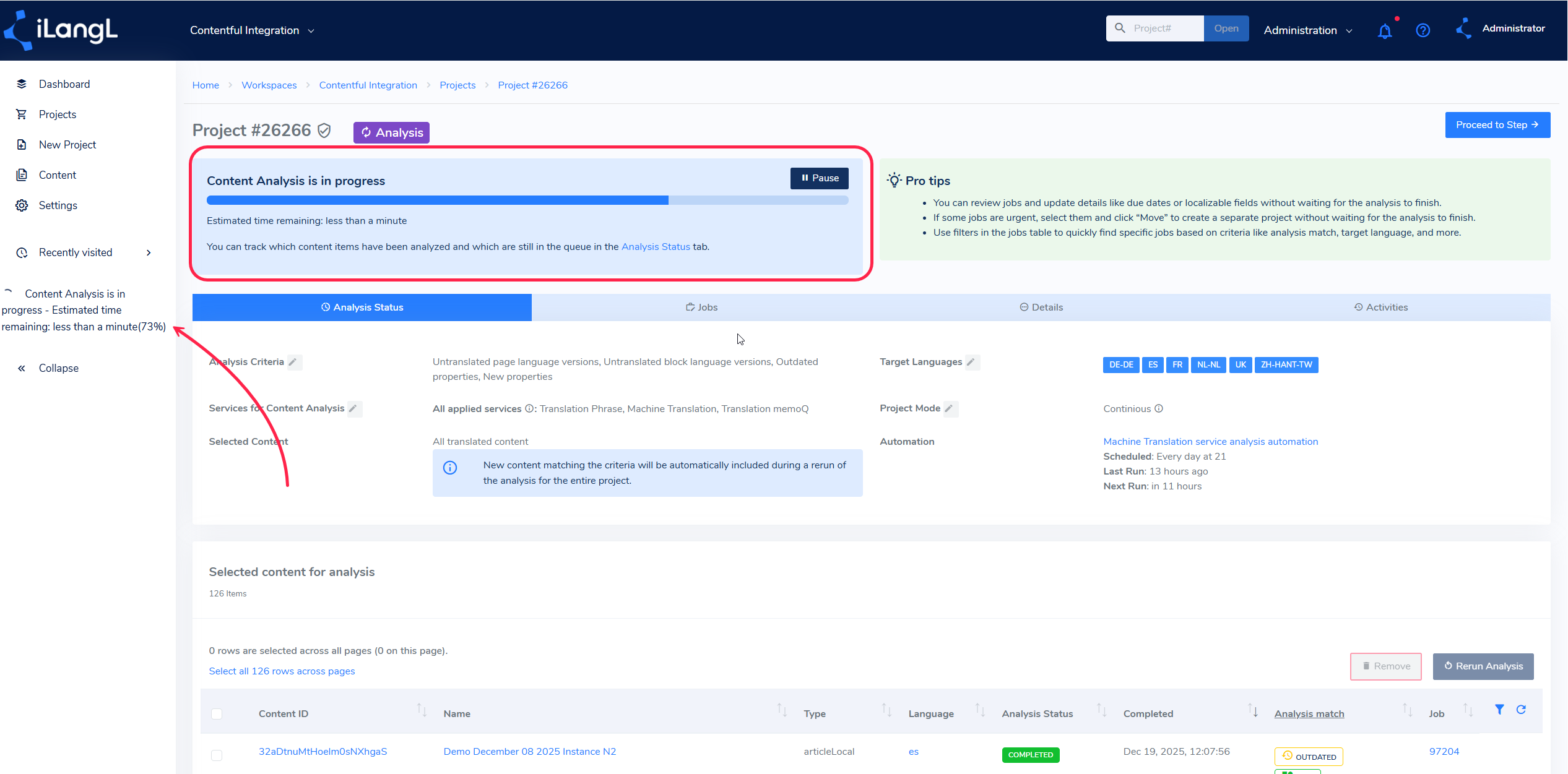This screenshot has width=1568, height=774.
Task: Open Projects breadcrumb link
Action: click(x=457, y=85)
